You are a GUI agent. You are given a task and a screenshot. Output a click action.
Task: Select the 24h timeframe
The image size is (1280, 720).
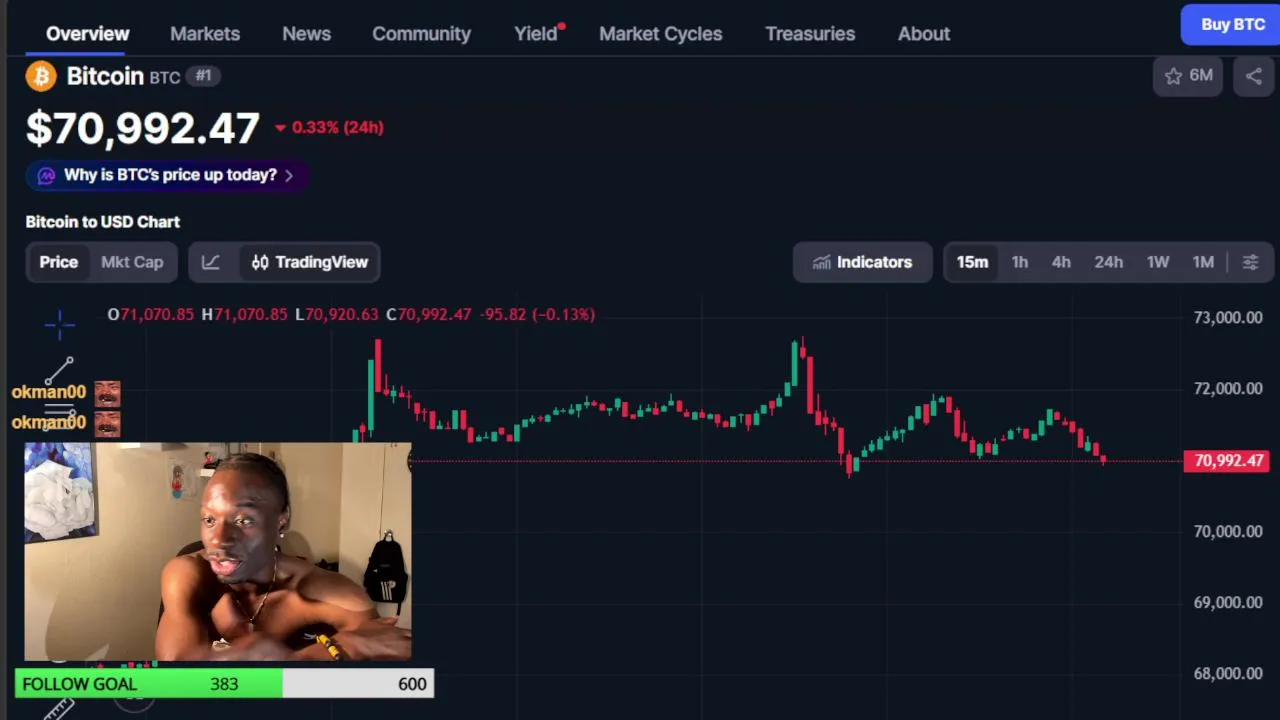point(1108,262)
